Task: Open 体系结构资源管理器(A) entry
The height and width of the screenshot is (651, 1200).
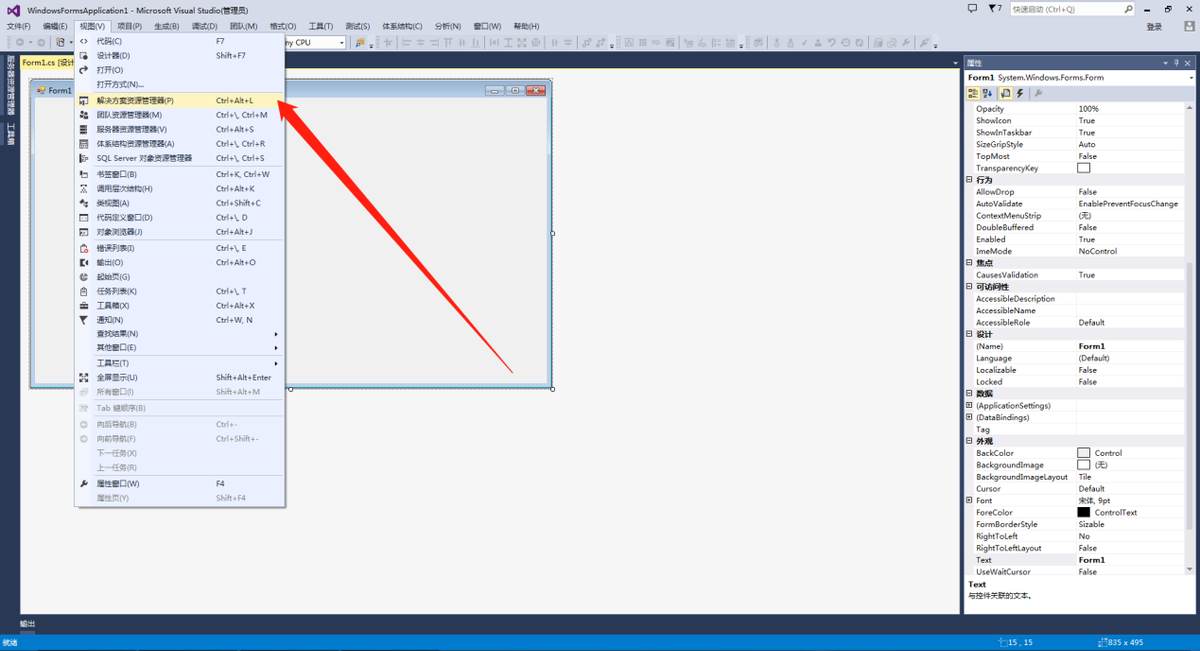Action: pos(180,144)
